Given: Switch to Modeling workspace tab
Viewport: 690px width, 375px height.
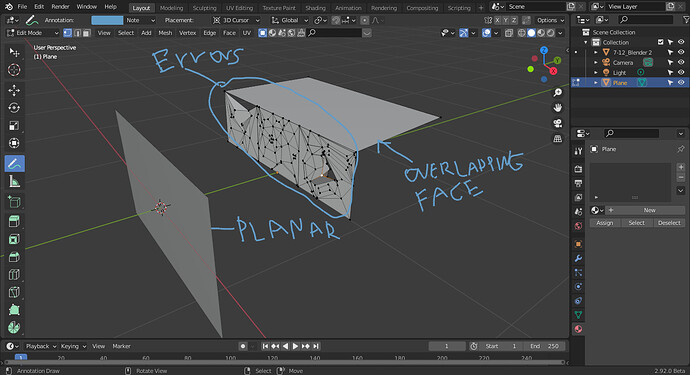Looking at the screenshot, I should coord(171,8).
